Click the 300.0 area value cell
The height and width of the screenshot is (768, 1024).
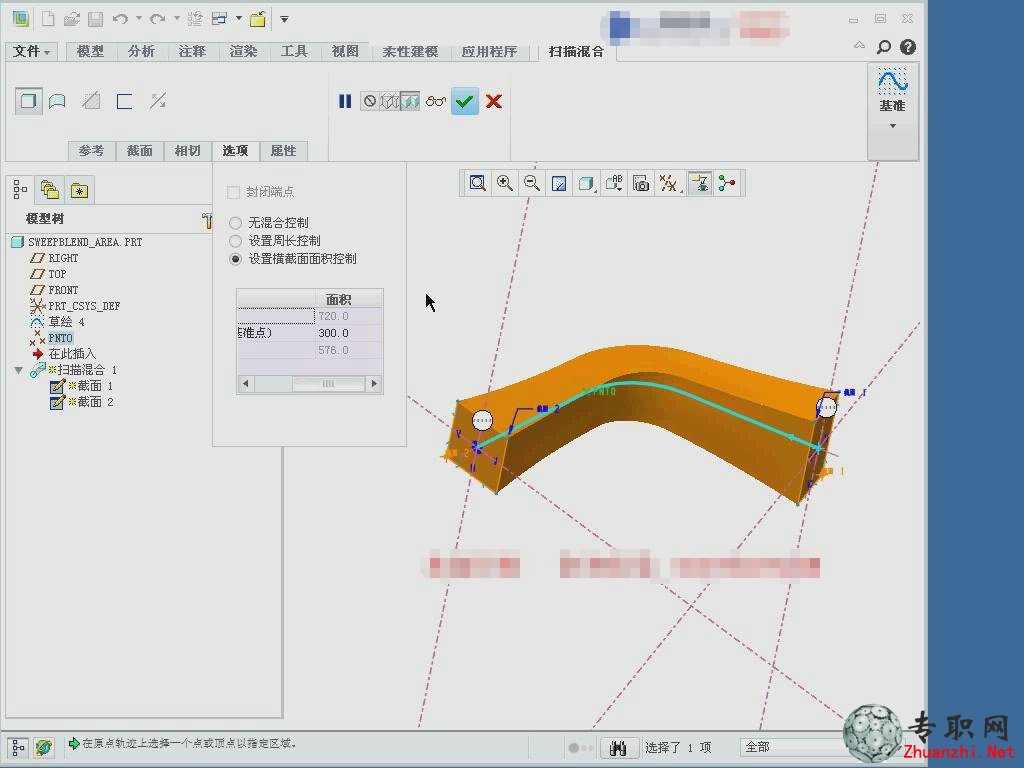pos(348,333)
